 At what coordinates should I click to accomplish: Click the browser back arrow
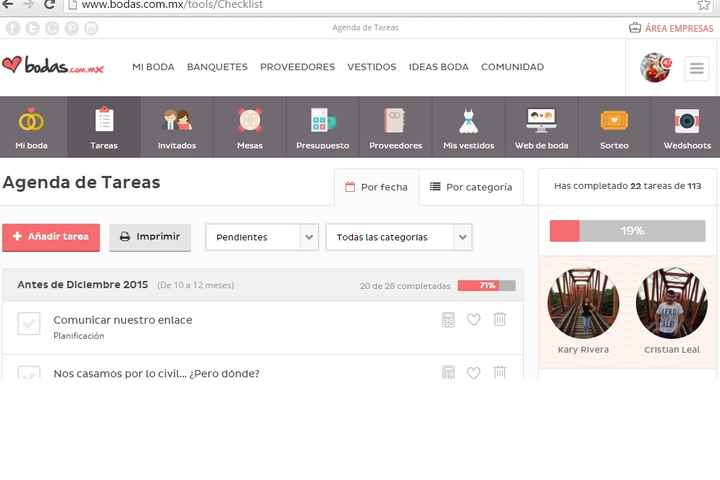(x=8, y=5)
